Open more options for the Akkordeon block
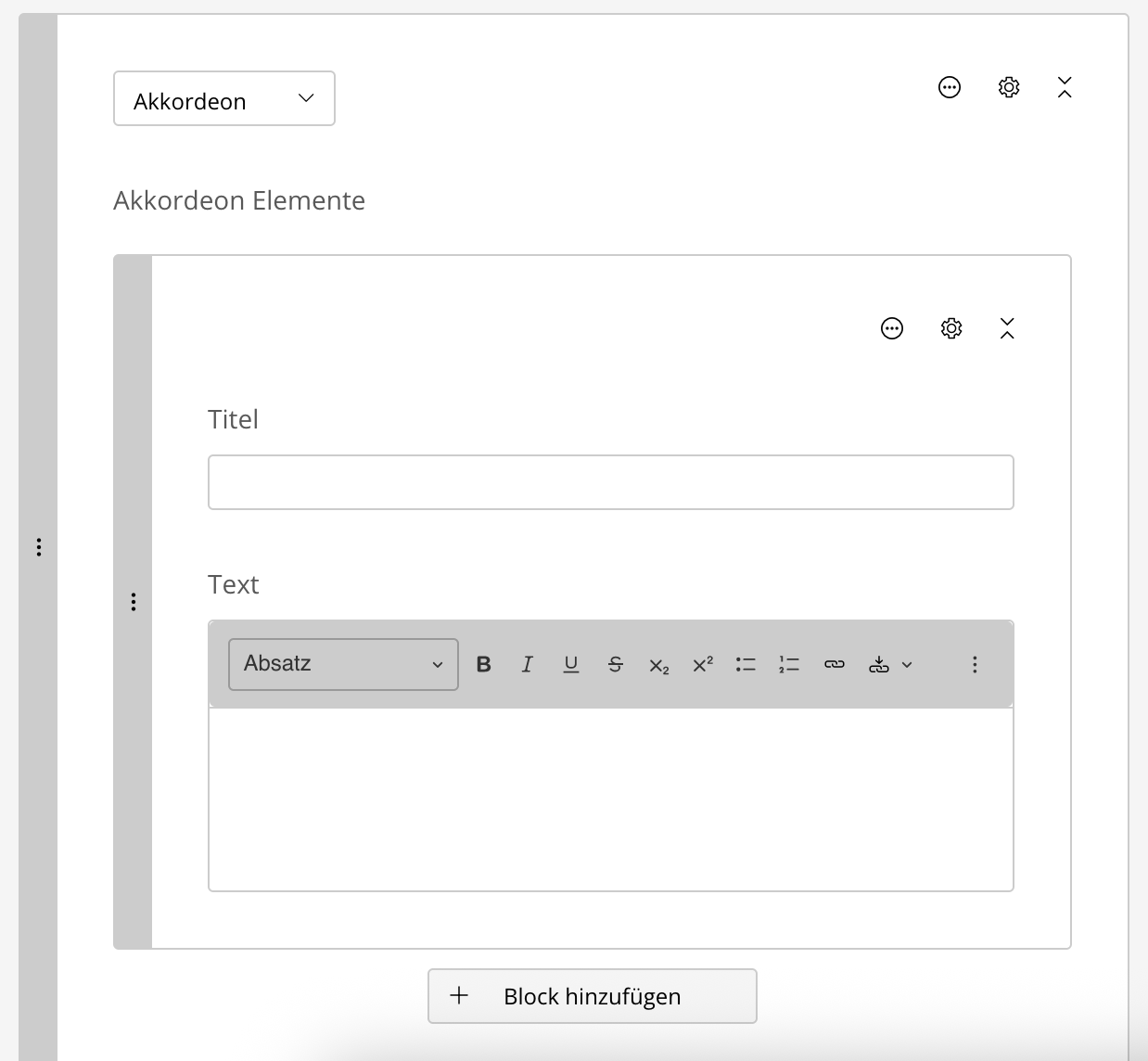Viewport: 1148px width, 1061px height. (x=949, y=87)
